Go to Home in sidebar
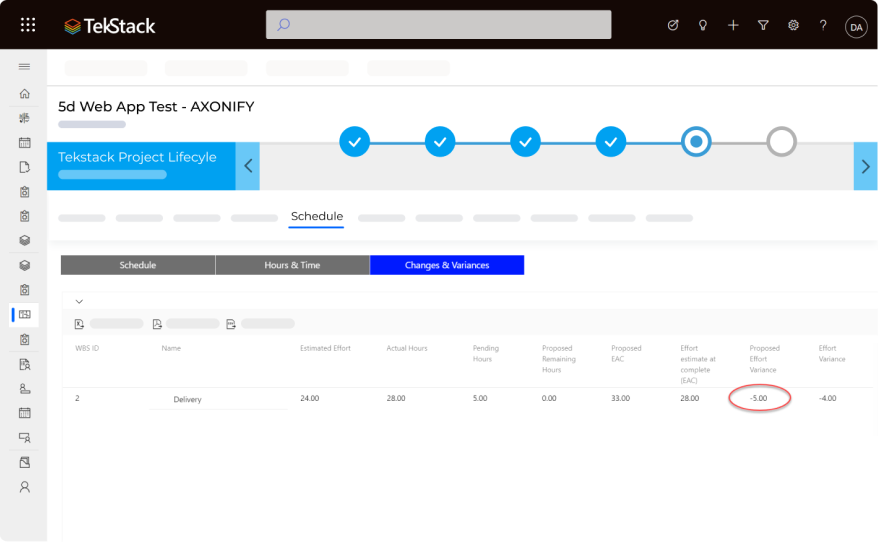Image resolution: width=878 pixels, height=542 pixels. [x=25, y=94]
